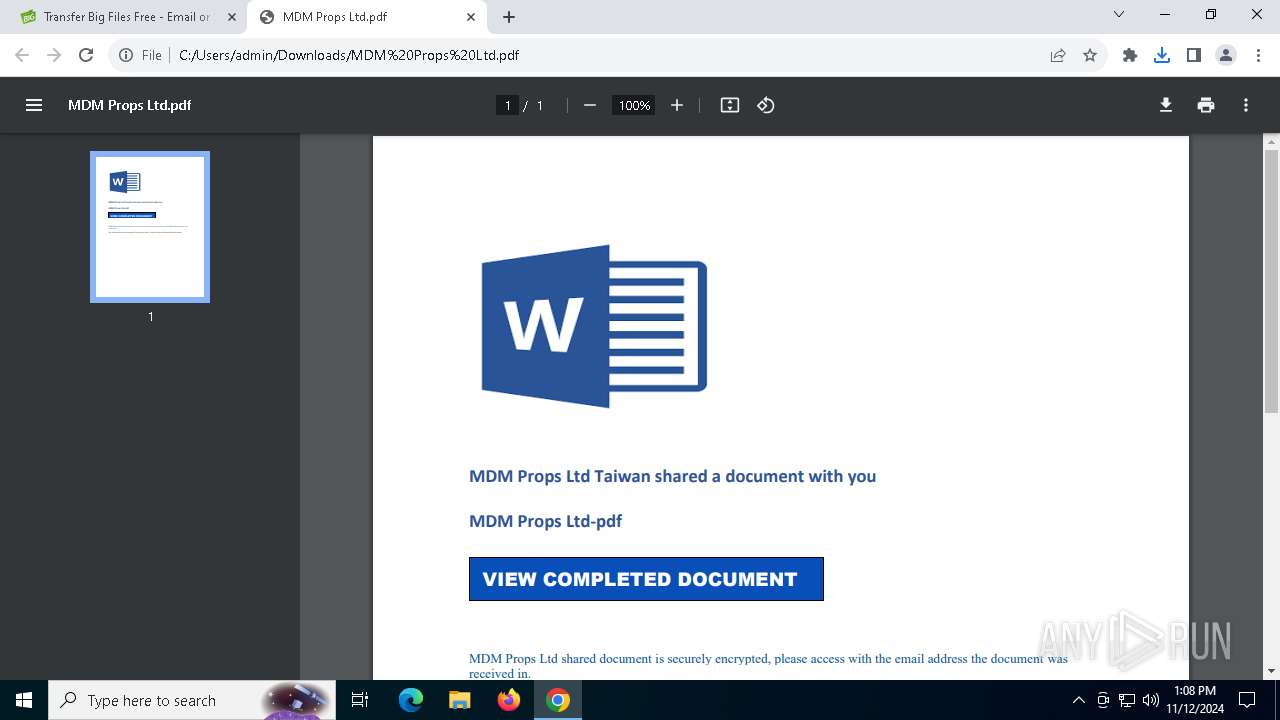Close the Transfer Big Files tab
The height and width of the screenshot is (720, 1280).
click(232, 17)
